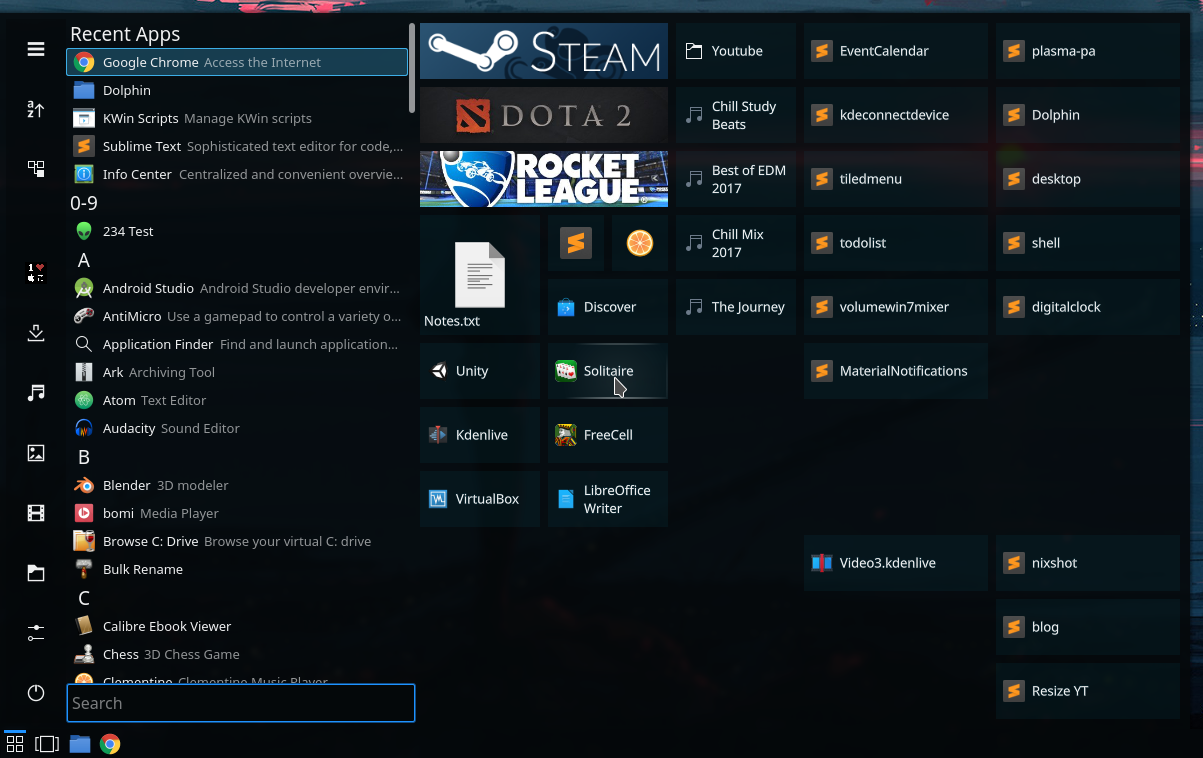This screenshot has height=758, width=1203.
Task: Open Calibre Ebook Viewer from the list
Action: coord(237,626)
